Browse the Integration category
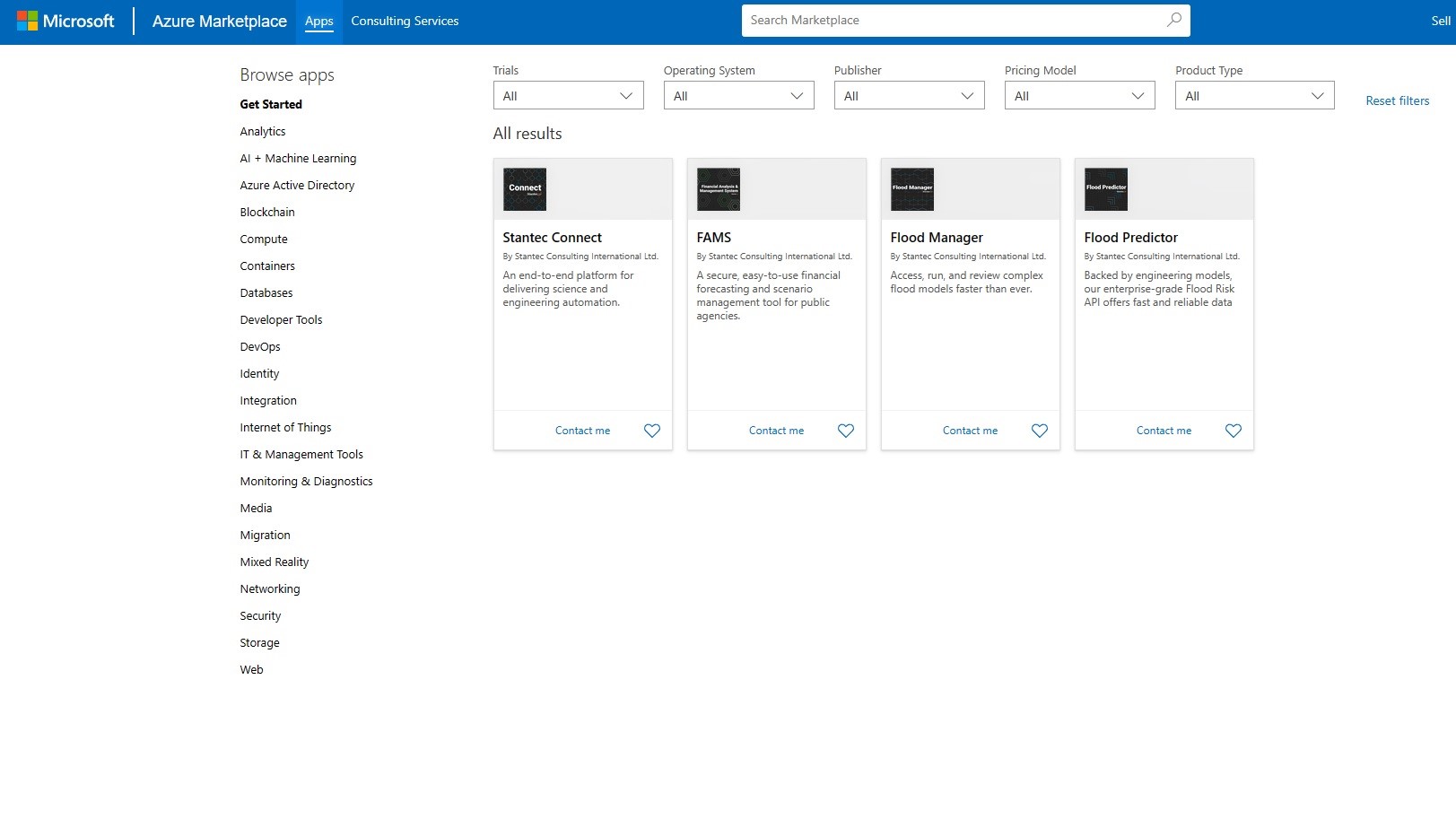1456x819 pixels. coord(268,400)
